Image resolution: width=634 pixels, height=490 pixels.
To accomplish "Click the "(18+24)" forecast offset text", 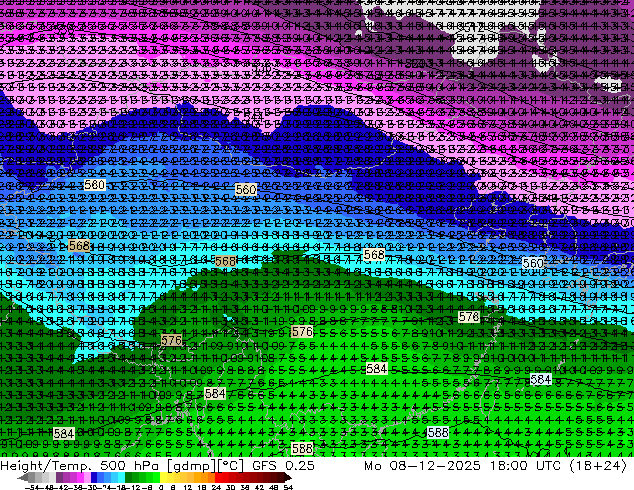I will pyautogui.click(x=598, y=466).
